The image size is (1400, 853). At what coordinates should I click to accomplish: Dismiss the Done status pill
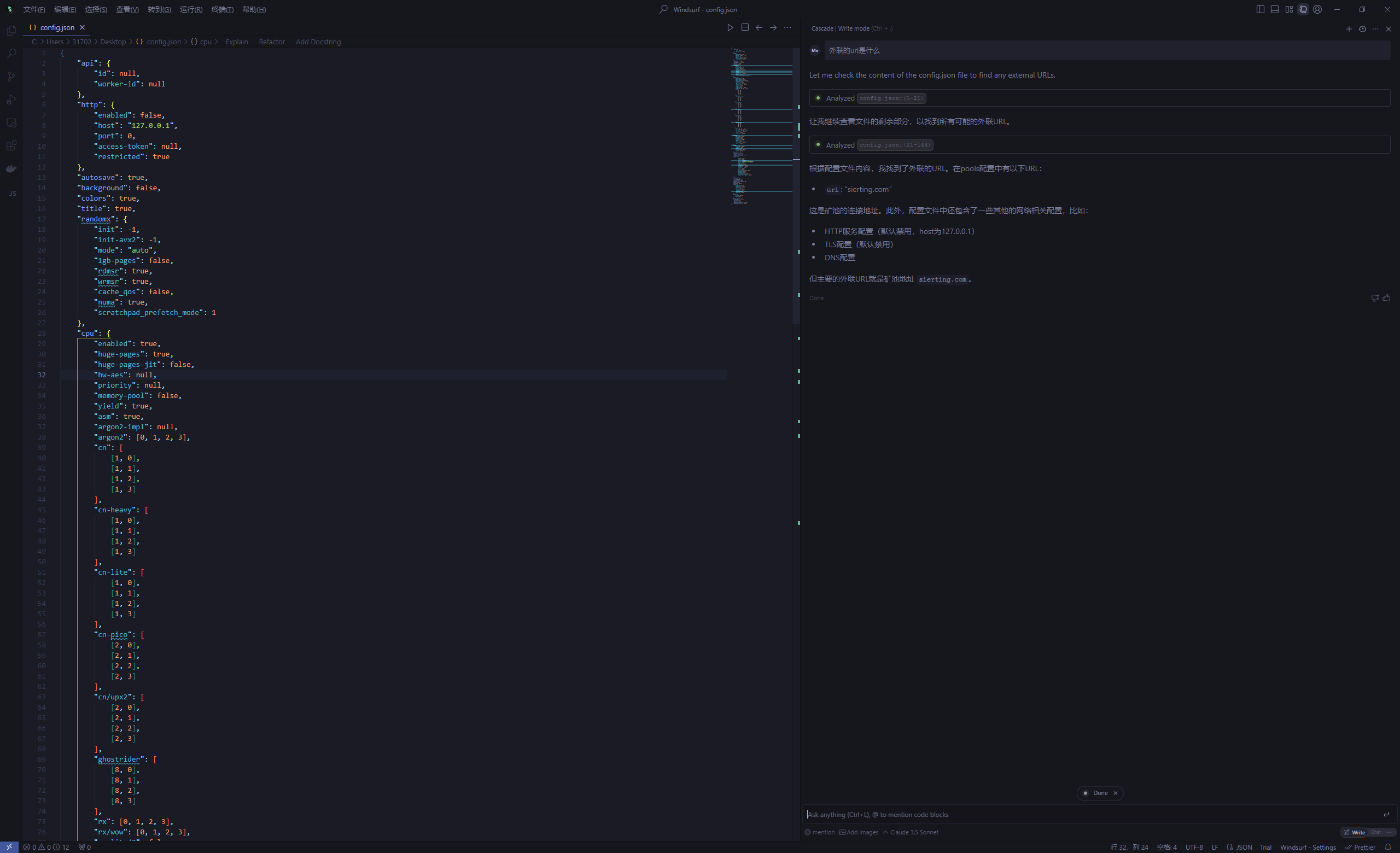coord(1115,793)
